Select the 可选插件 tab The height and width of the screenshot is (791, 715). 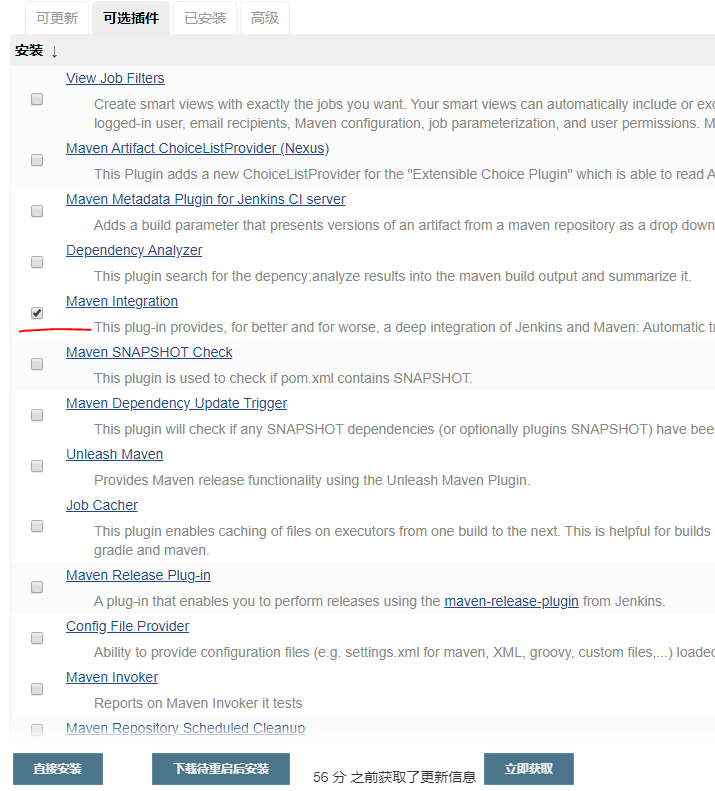[x=131, y=18]
